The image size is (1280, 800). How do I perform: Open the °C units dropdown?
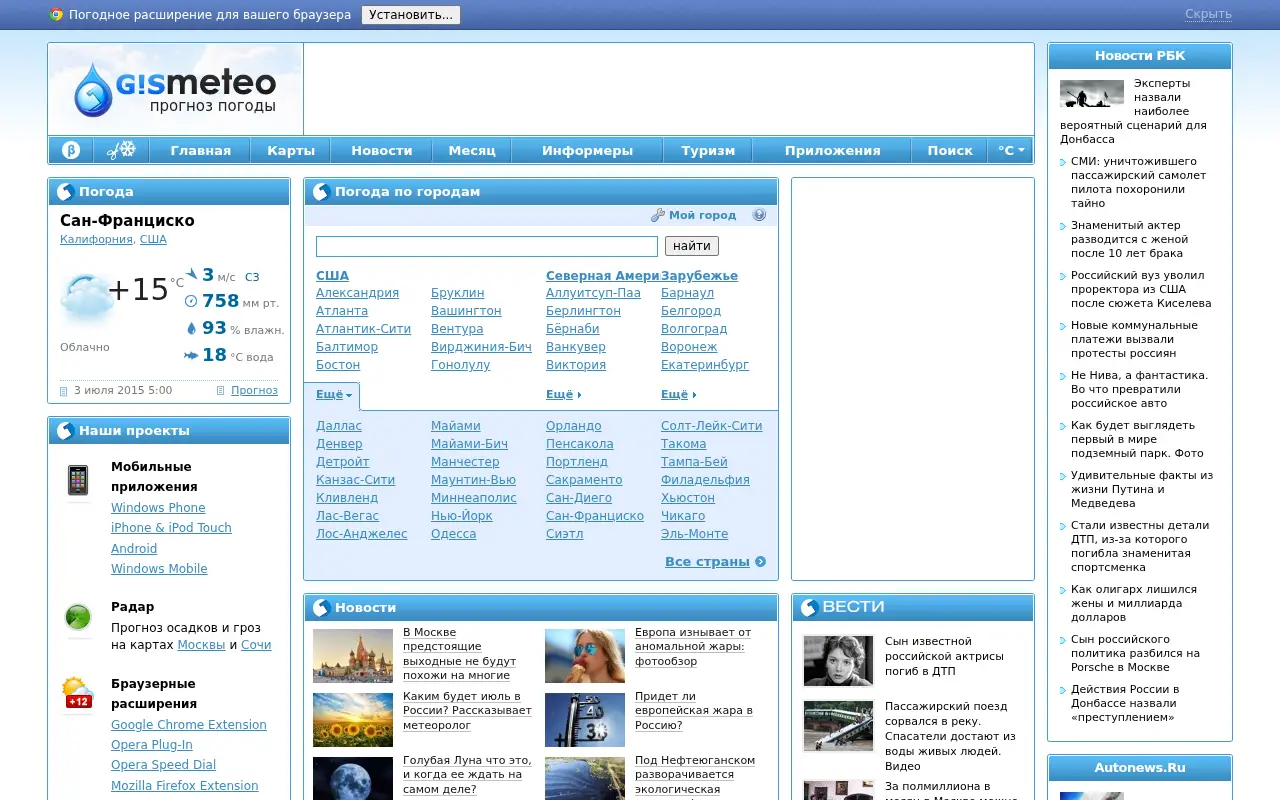pos(1011,150)
